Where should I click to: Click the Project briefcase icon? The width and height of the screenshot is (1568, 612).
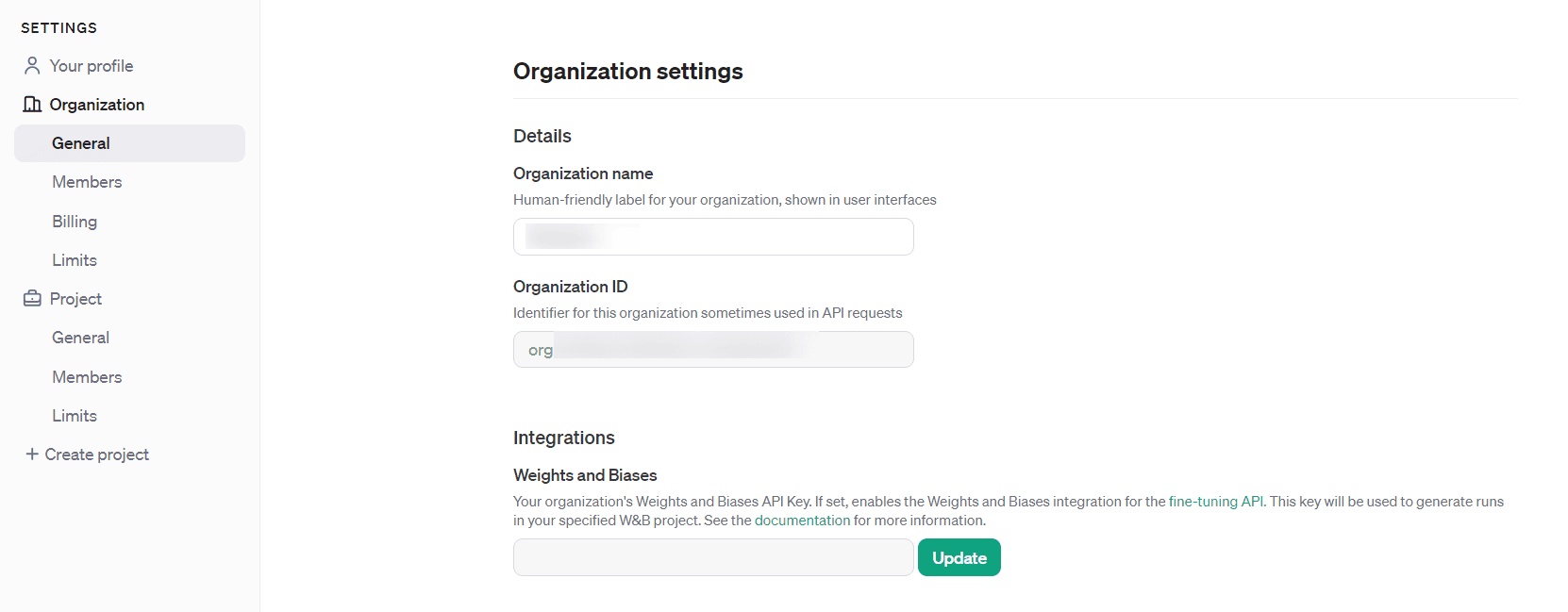click(x=32, y=298)
